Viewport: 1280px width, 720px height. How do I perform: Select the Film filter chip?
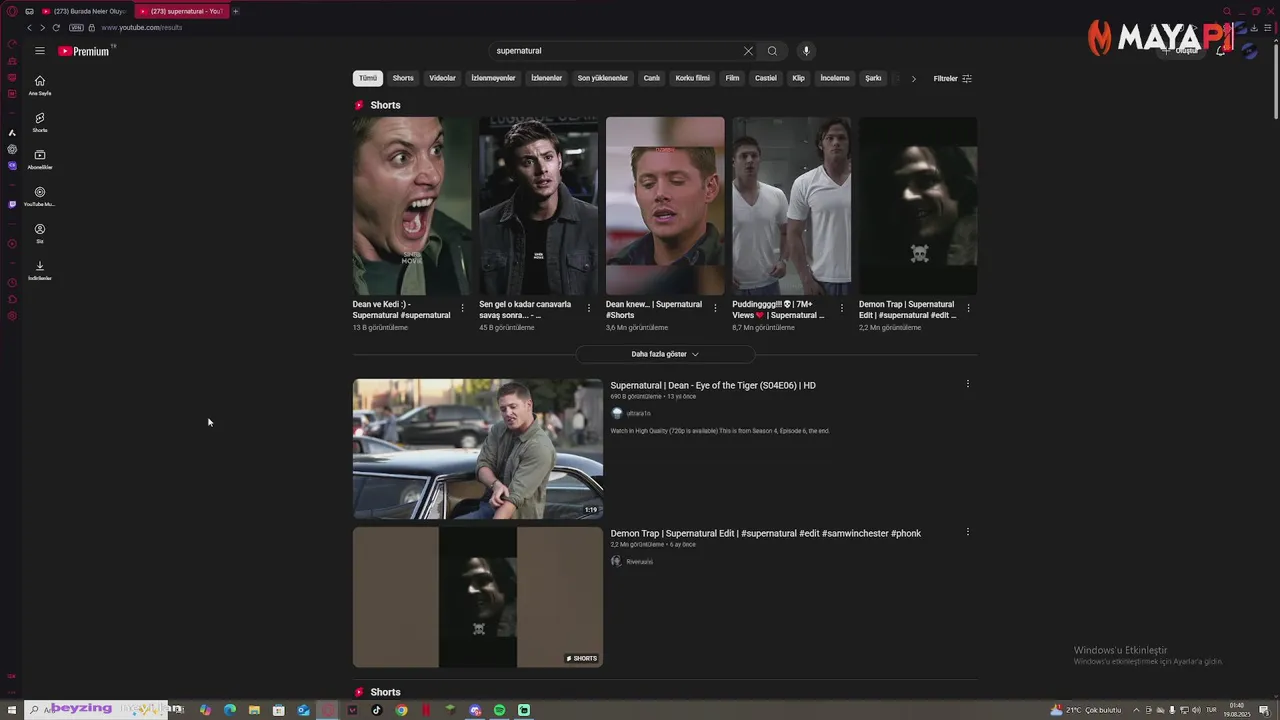tap(732, 78)
